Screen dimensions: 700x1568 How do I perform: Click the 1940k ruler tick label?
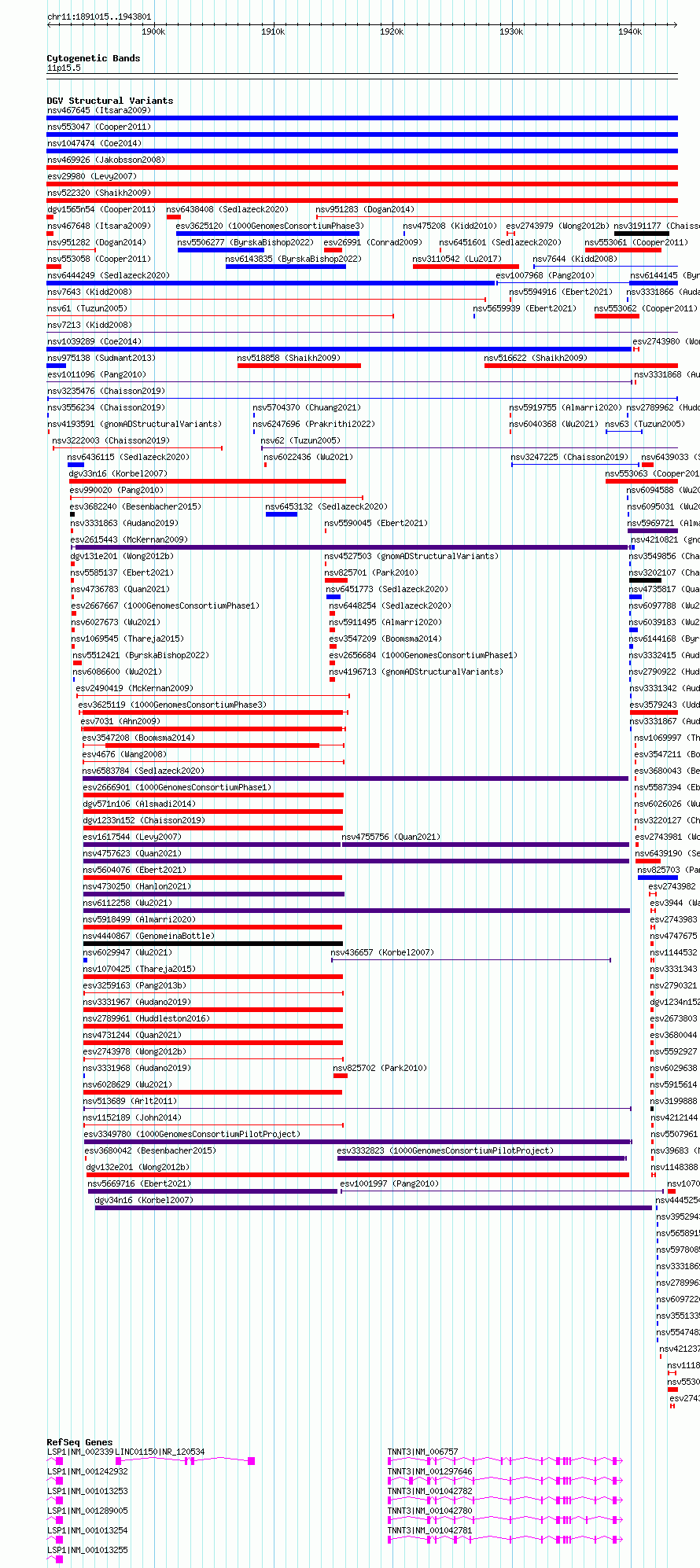(x=630, y=31)
